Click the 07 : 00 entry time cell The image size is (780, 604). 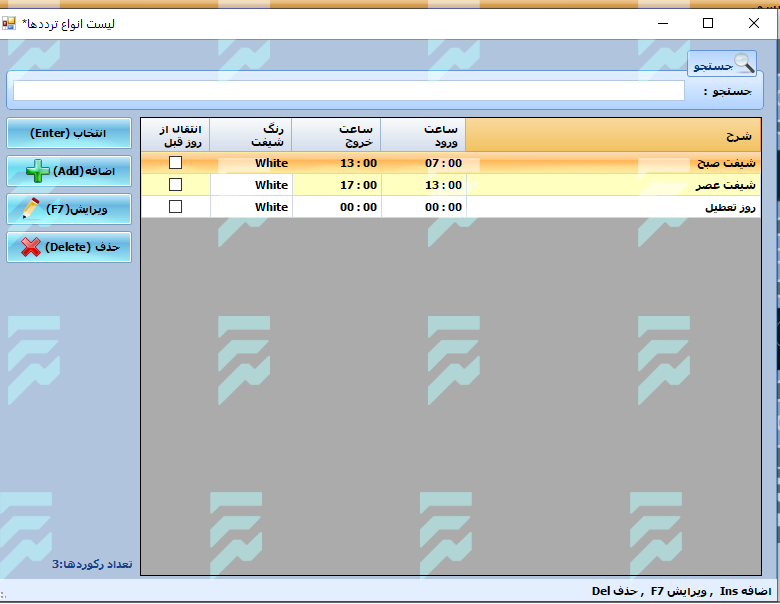tap(424, 163)
